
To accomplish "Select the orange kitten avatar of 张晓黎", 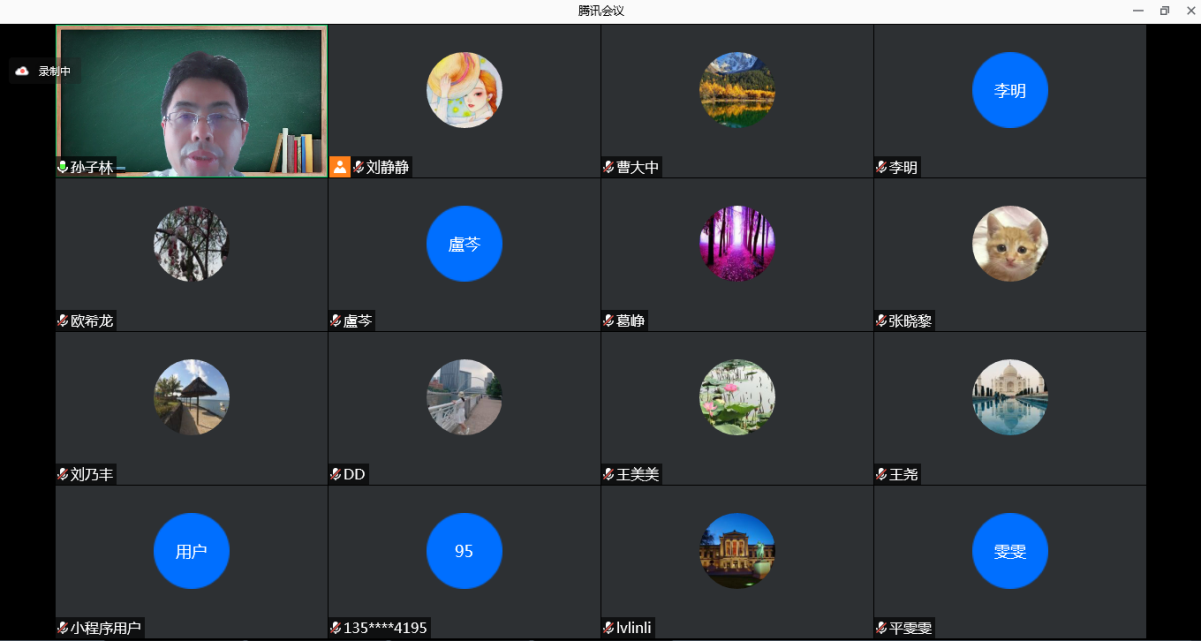I will click(x=1010, y=244).
